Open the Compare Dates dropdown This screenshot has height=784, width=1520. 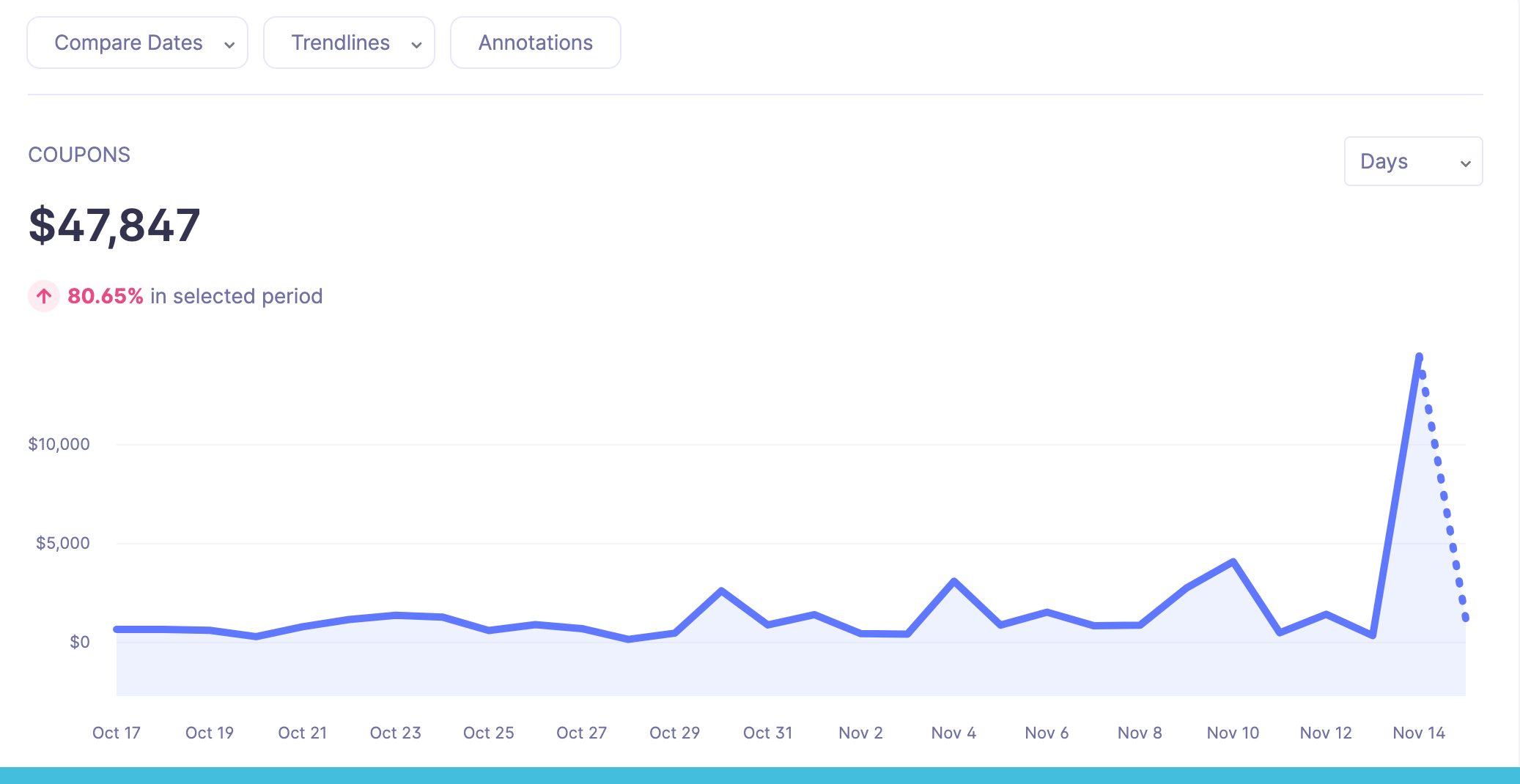(137, 42)
